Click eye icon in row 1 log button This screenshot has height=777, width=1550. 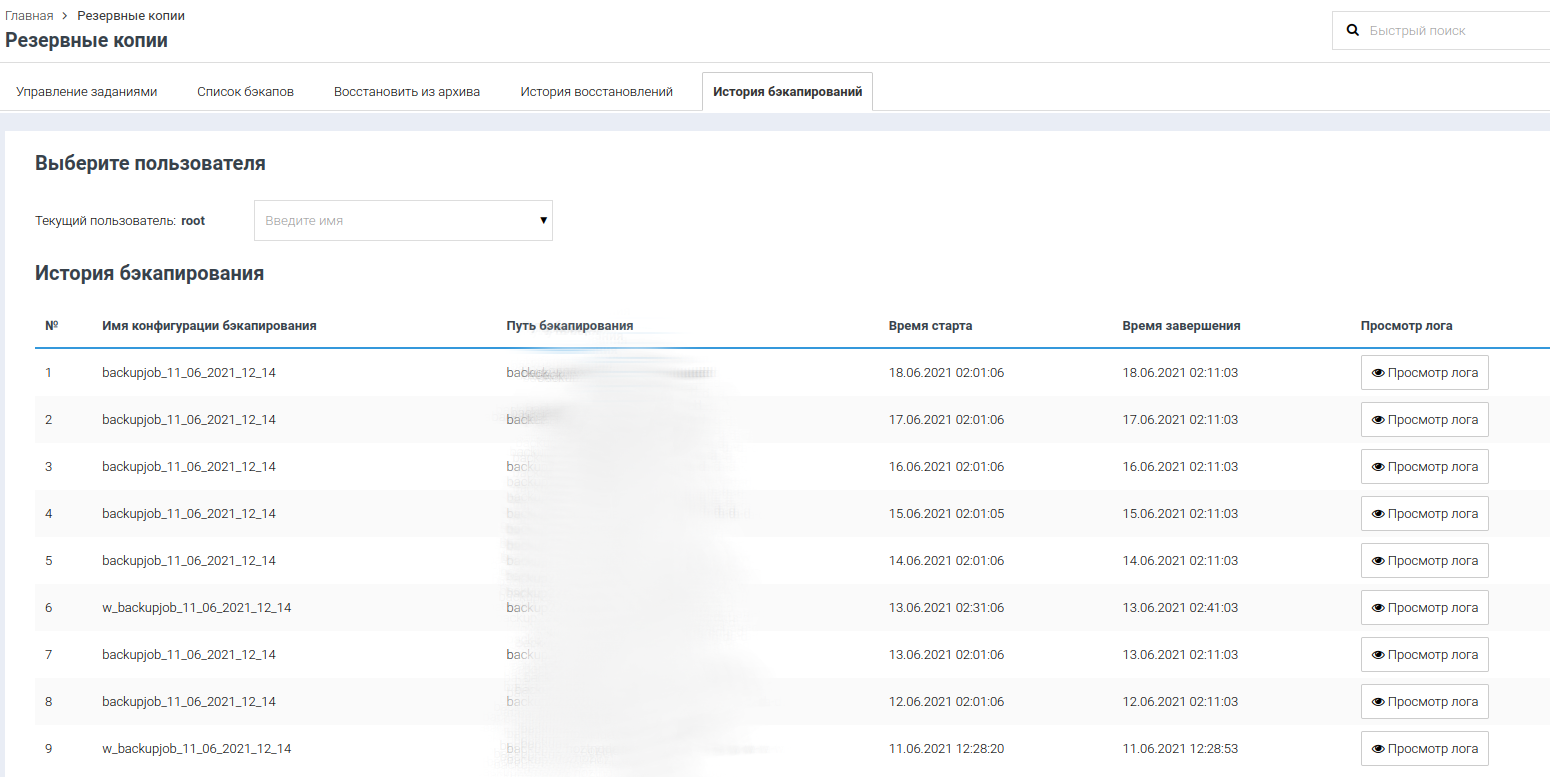[1378, 373]
